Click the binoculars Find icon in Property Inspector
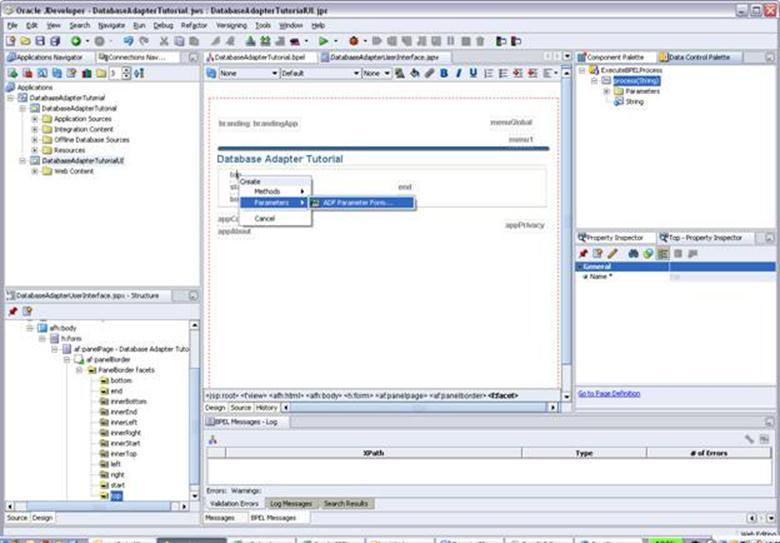The height and width of the screenshot is (543, 780). point(633,254)
